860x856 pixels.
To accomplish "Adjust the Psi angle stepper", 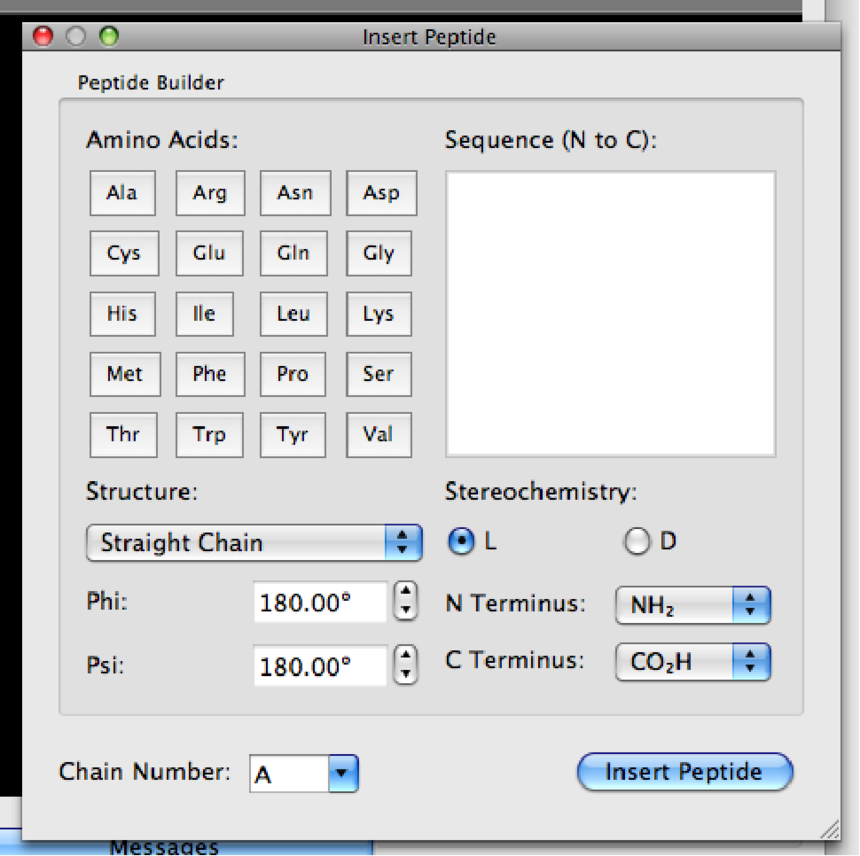I will (x=405, y=664).
